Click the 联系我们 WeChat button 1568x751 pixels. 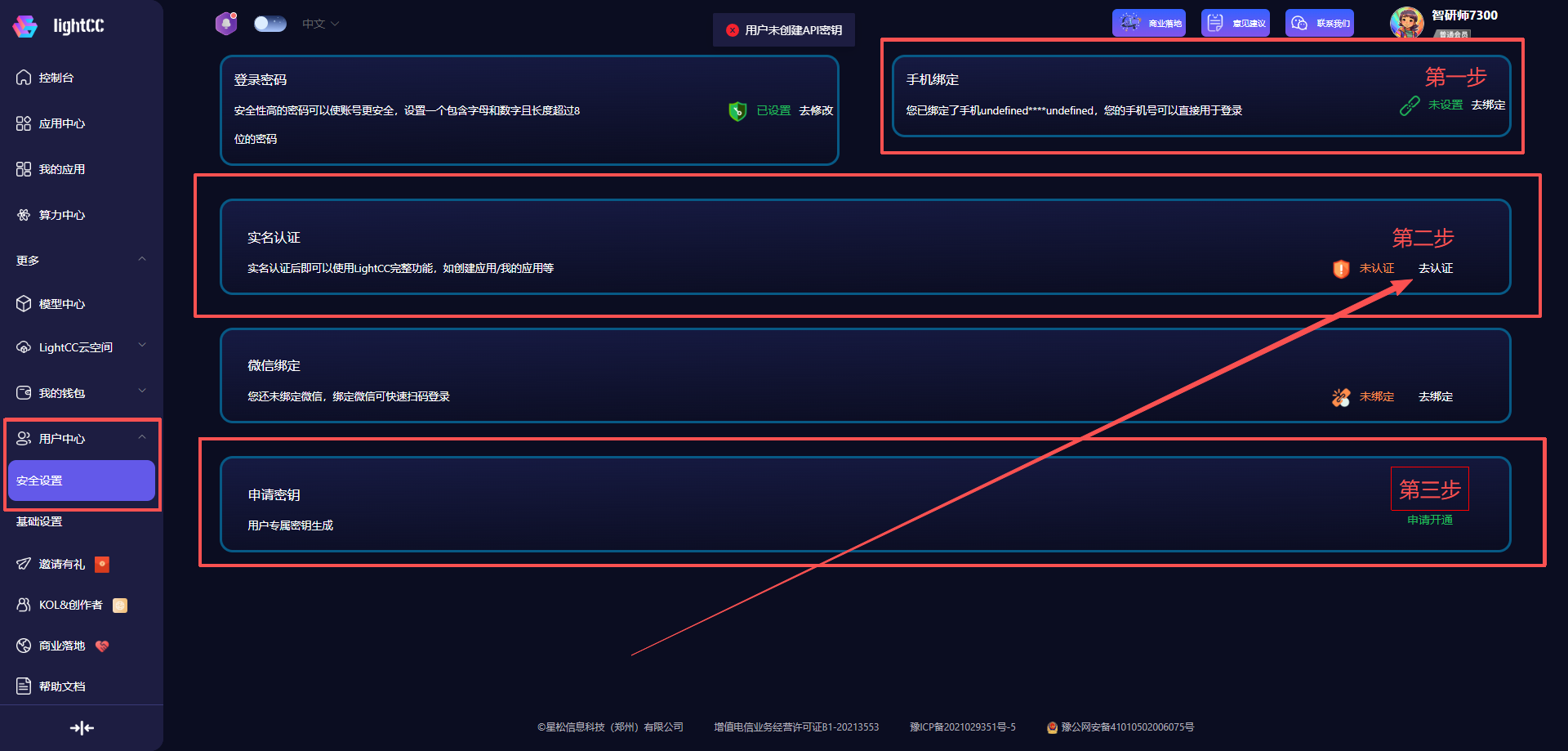pyautogui.click(x=1319, y=23)
